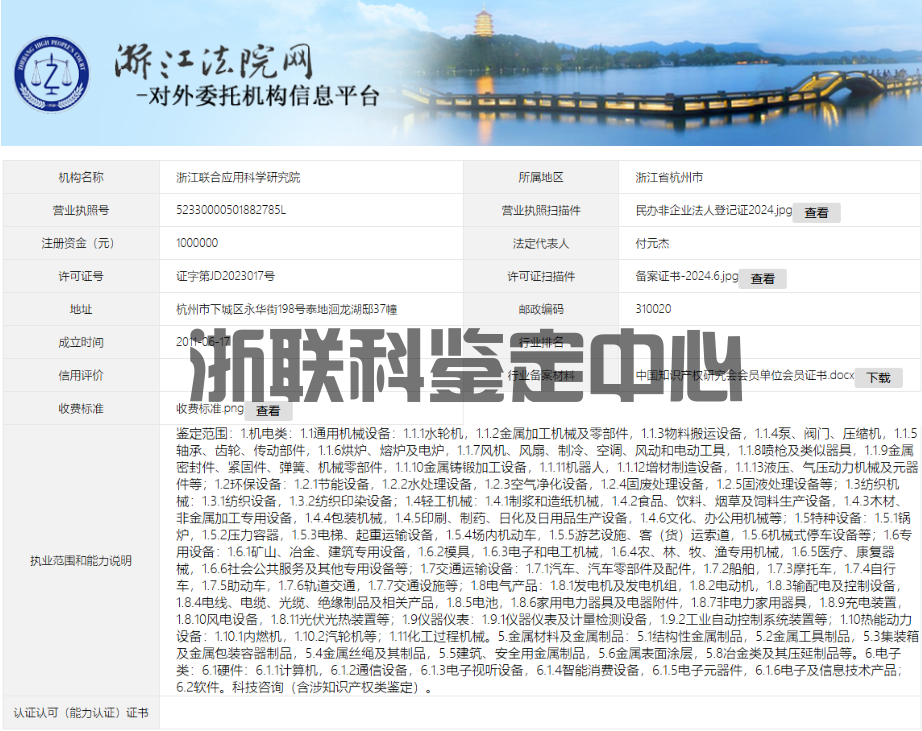Click the 营业执照扫描件 label cell
922x731 pixels.
tap(541, 210)
